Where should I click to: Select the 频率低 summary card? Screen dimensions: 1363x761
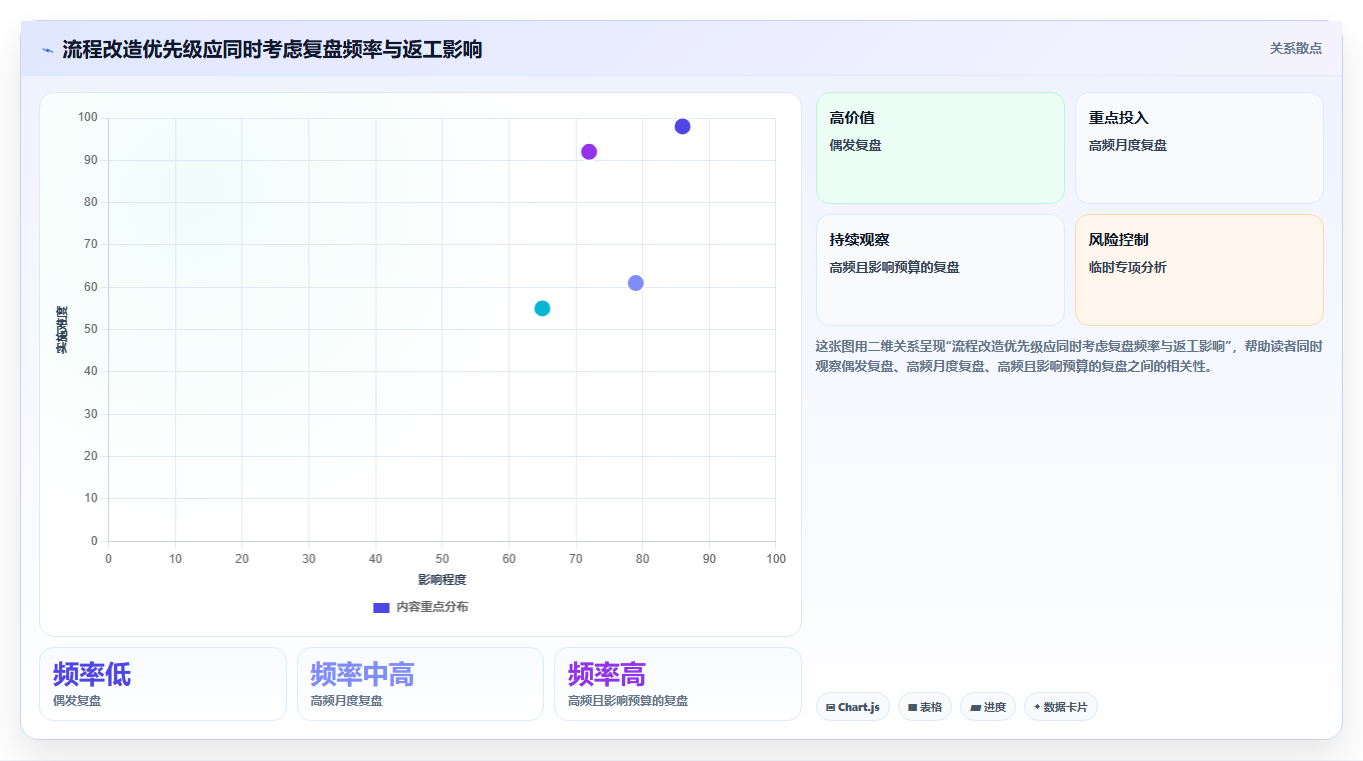163,684
